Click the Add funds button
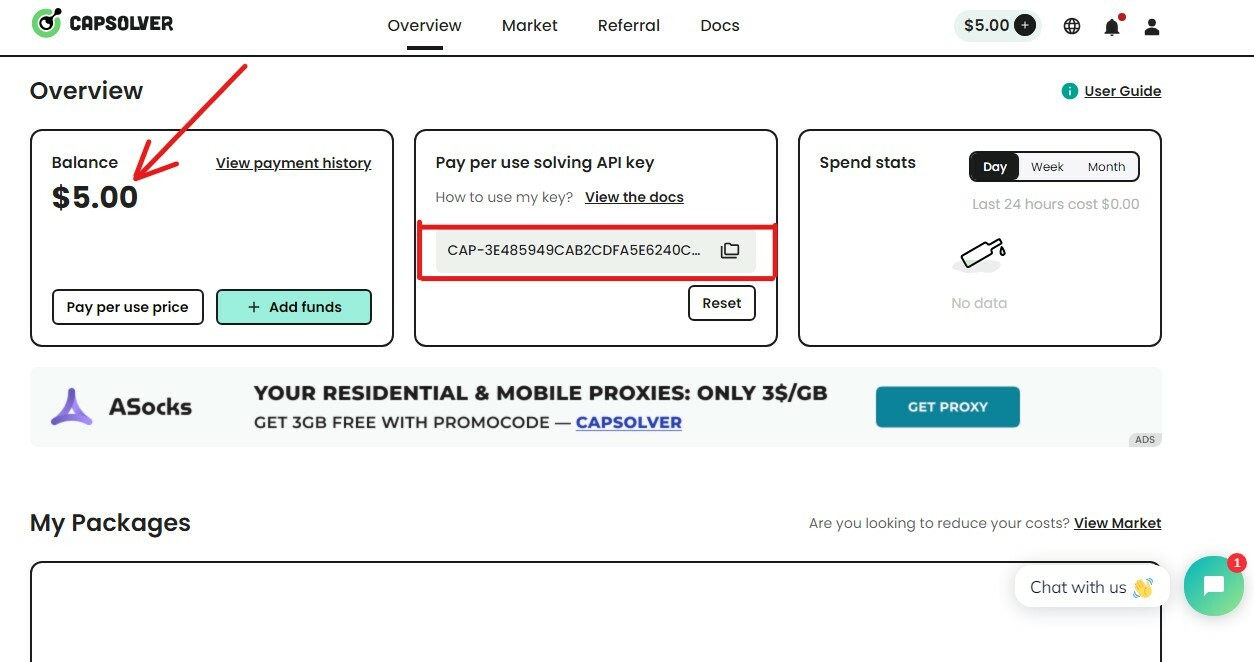Screen dimensions: 1254x662 [294, 307]
